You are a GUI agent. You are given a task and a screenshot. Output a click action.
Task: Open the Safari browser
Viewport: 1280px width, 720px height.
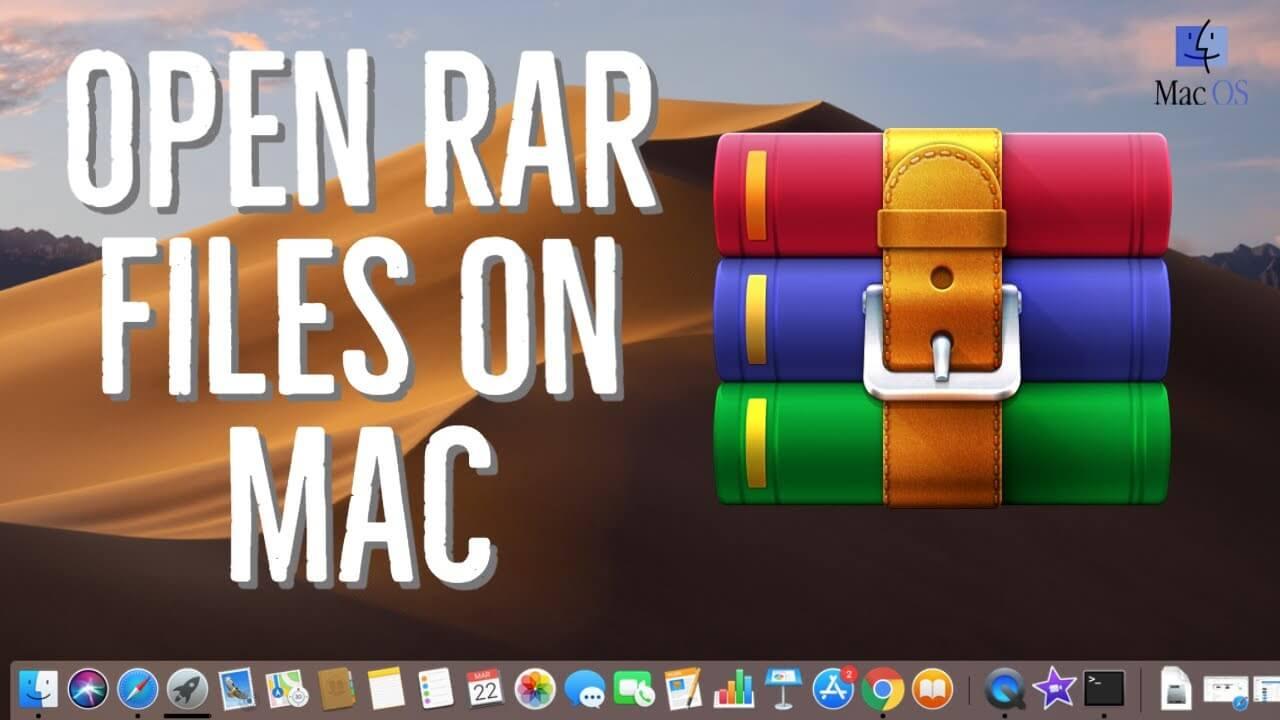138,688
